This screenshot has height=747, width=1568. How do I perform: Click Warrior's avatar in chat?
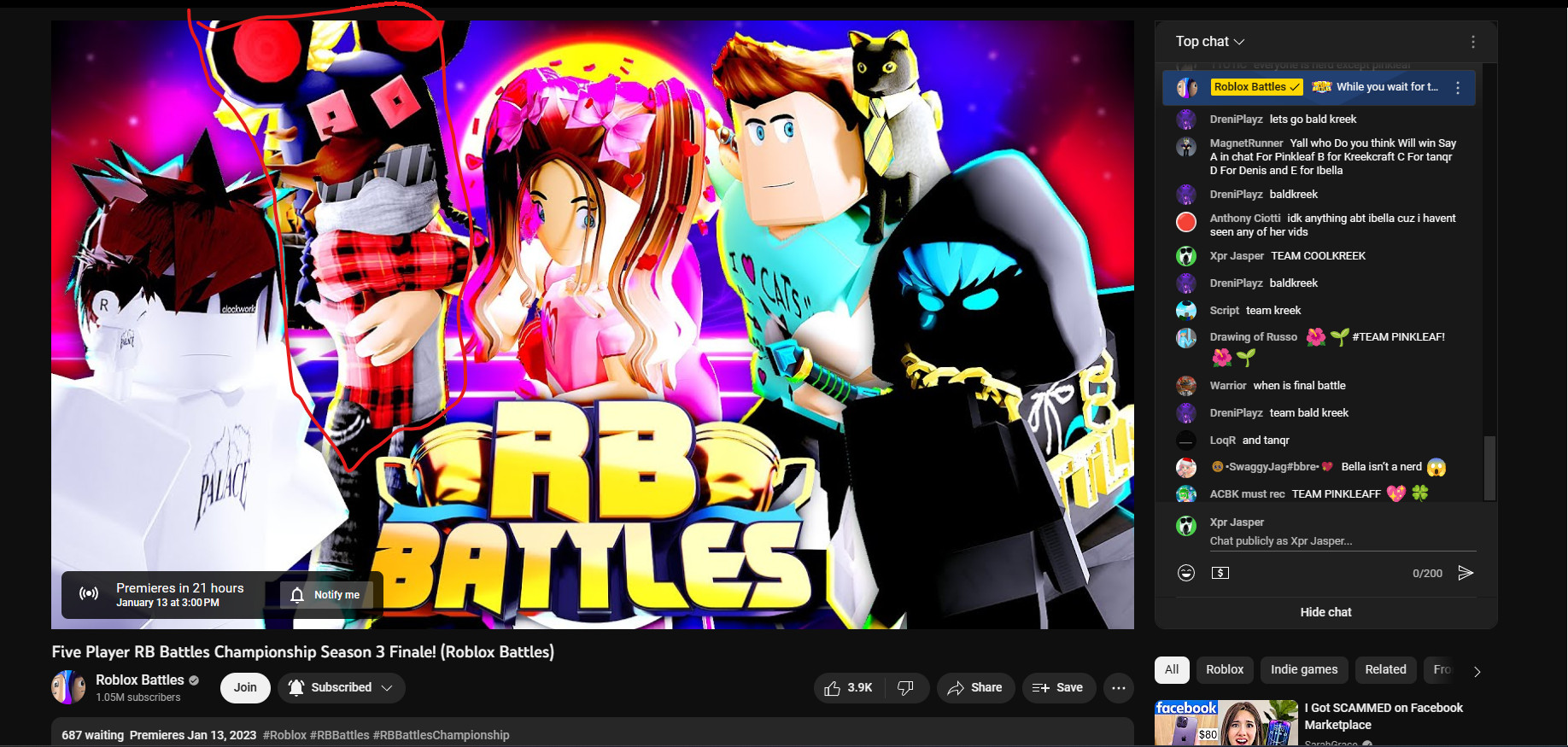click(x=1186, y=386)
